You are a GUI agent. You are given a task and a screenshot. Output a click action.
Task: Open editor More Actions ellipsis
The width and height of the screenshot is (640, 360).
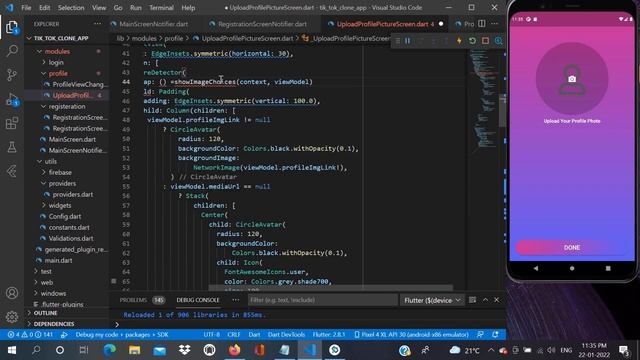[495, 24]
